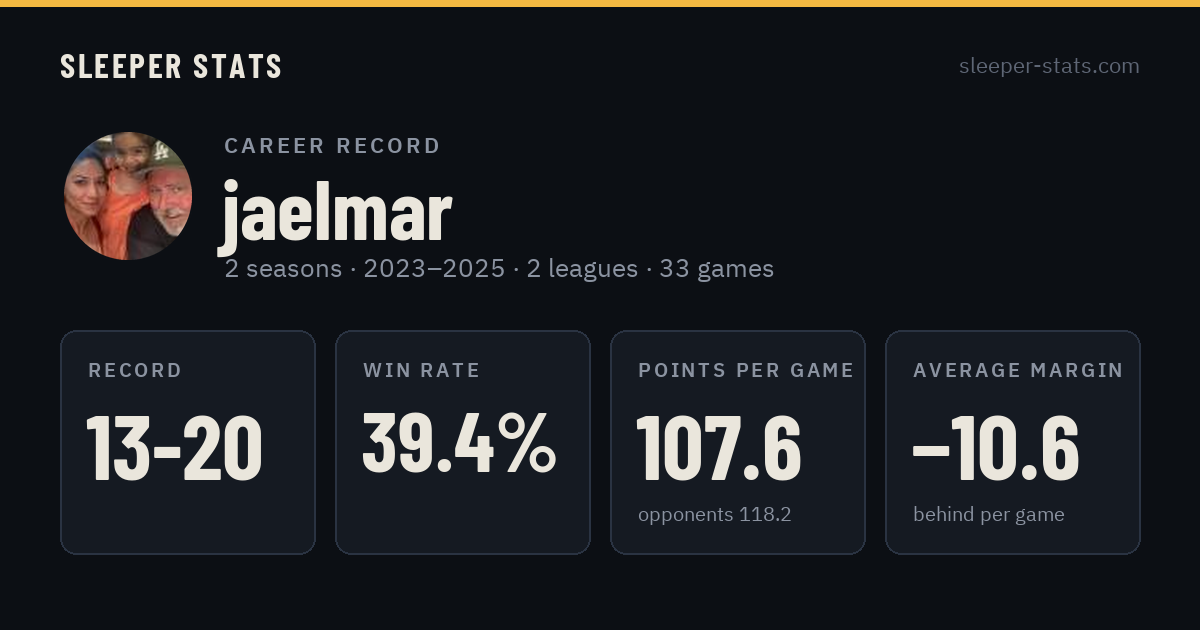Select the jaelmar username heading
The image size is (1200, 630).
tap(336, 212)
